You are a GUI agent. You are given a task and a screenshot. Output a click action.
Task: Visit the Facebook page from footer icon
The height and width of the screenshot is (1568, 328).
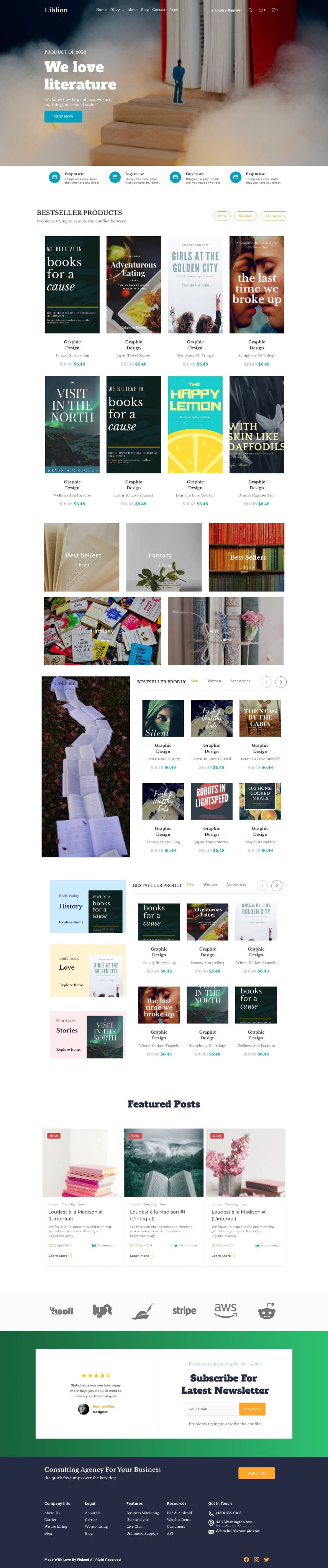246,1559
